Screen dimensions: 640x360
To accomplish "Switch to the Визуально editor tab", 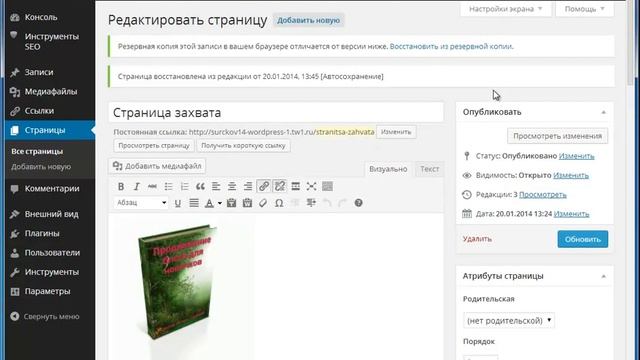I will (x=388, y=169).
